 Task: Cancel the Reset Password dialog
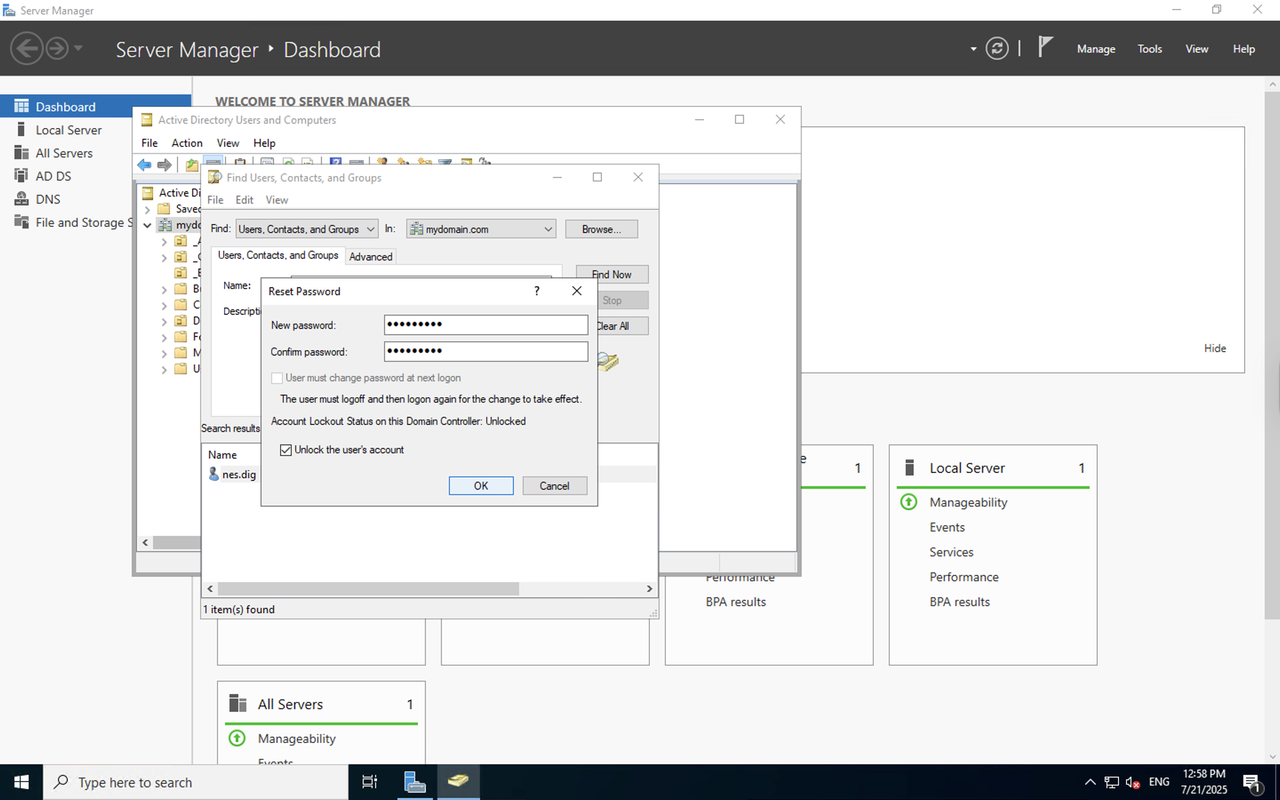tap(554, 486)
